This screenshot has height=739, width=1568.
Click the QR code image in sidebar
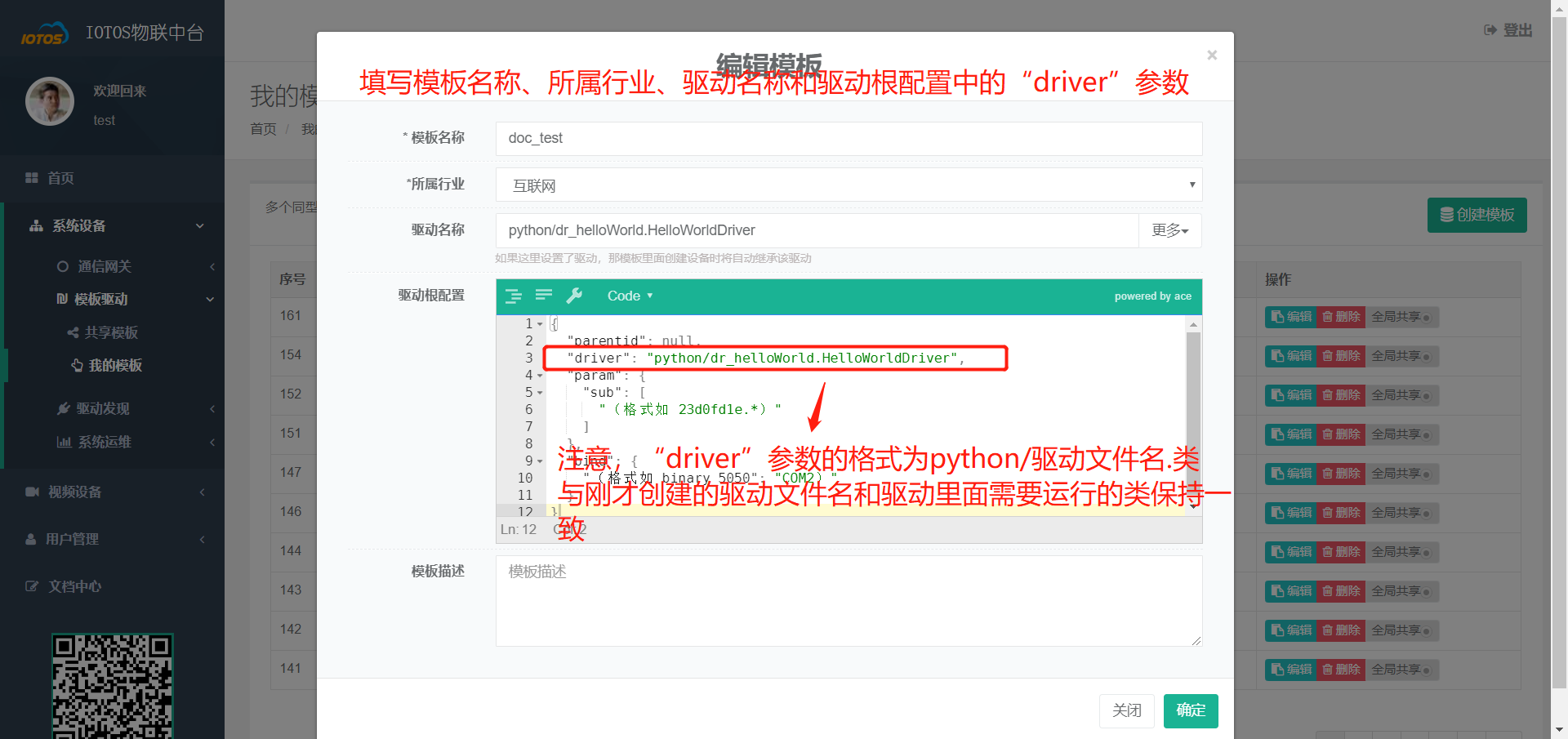click(x=113, y=686)
